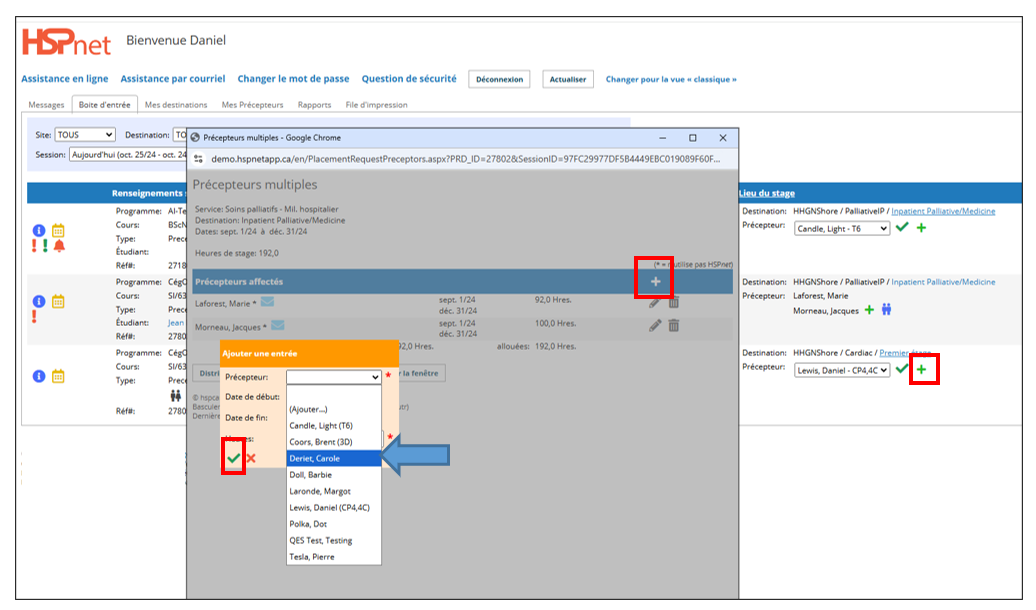Viewport: 1036px width, 610px height.
Task: Cancel entry with the red X icon
Action: 251,458
